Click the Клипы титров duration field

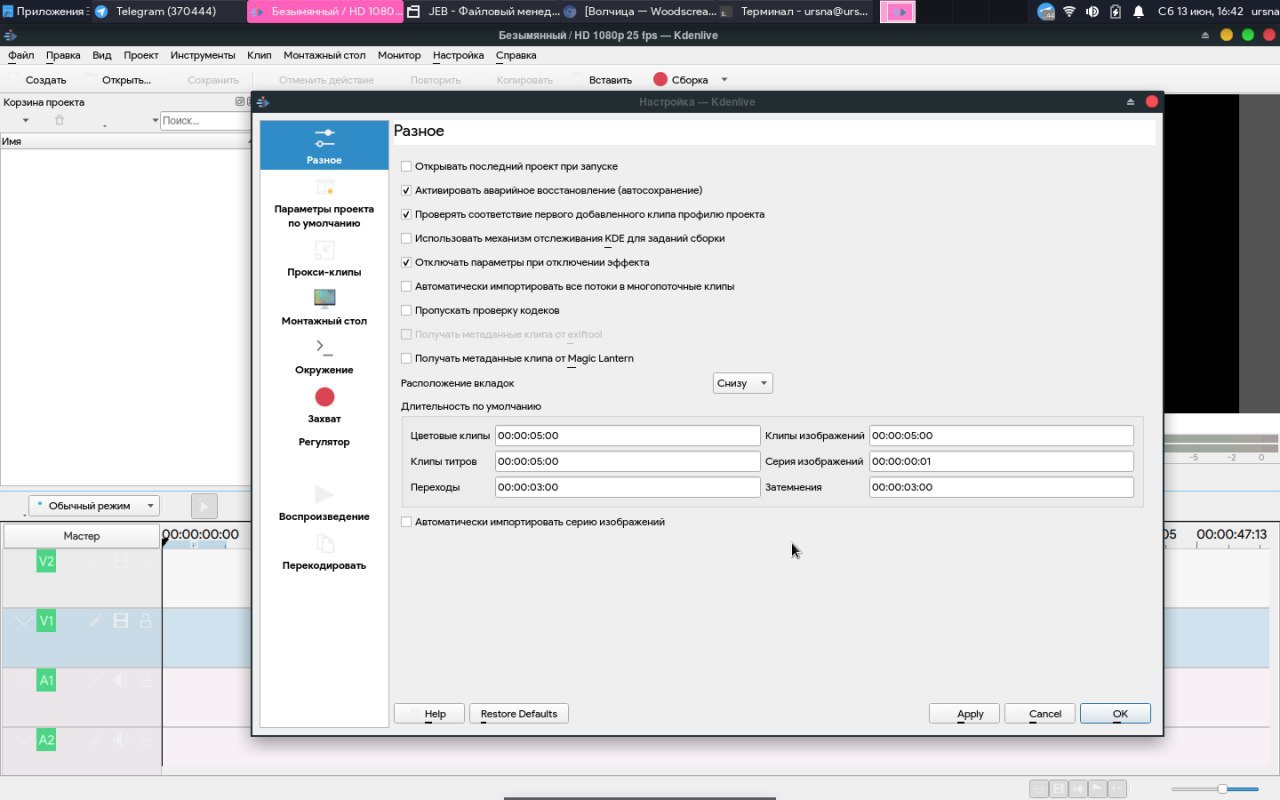point(627,462)
